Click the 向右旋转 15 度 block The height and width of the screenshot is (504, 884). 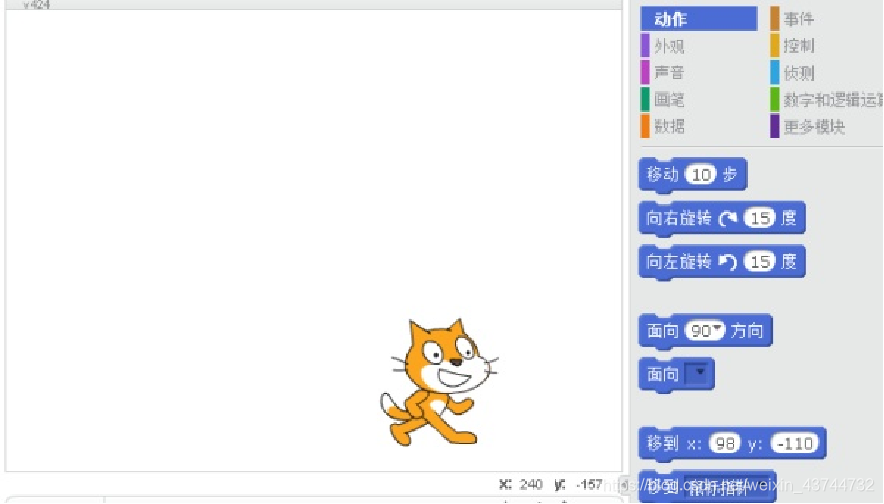[x=722, y=218]
